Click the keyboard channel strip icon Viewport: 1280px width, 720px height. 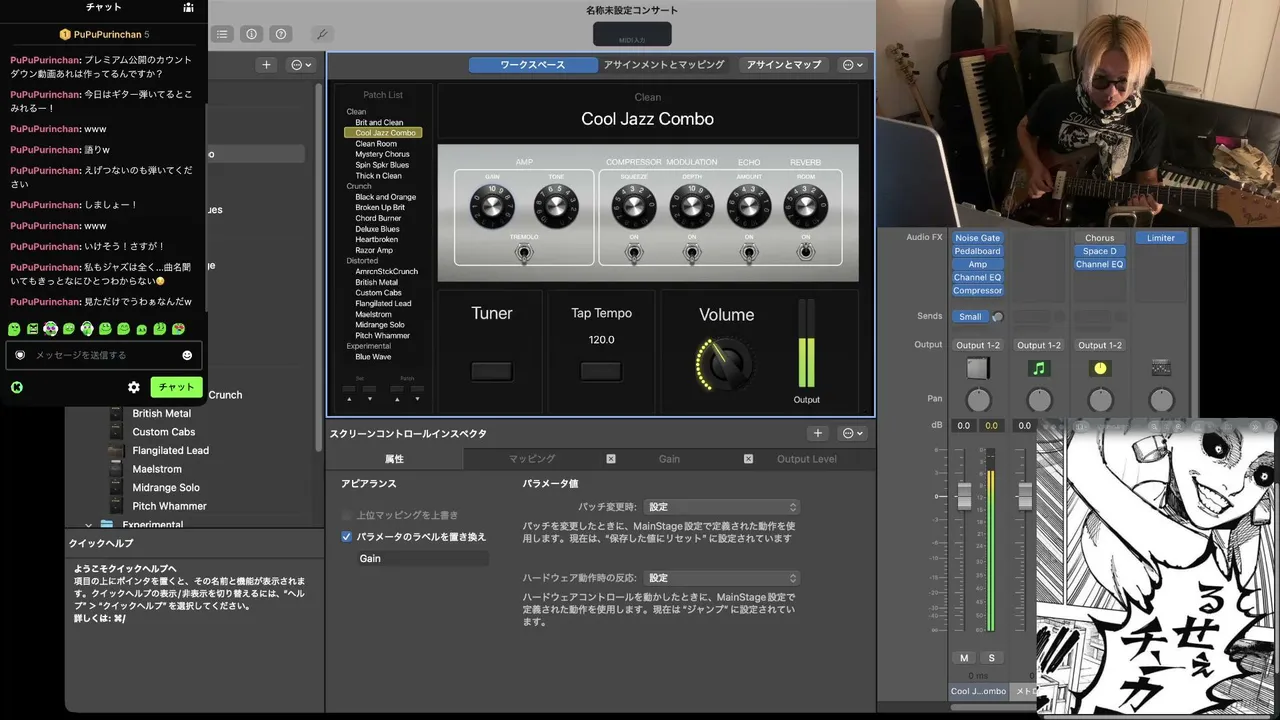[1161, 369]
